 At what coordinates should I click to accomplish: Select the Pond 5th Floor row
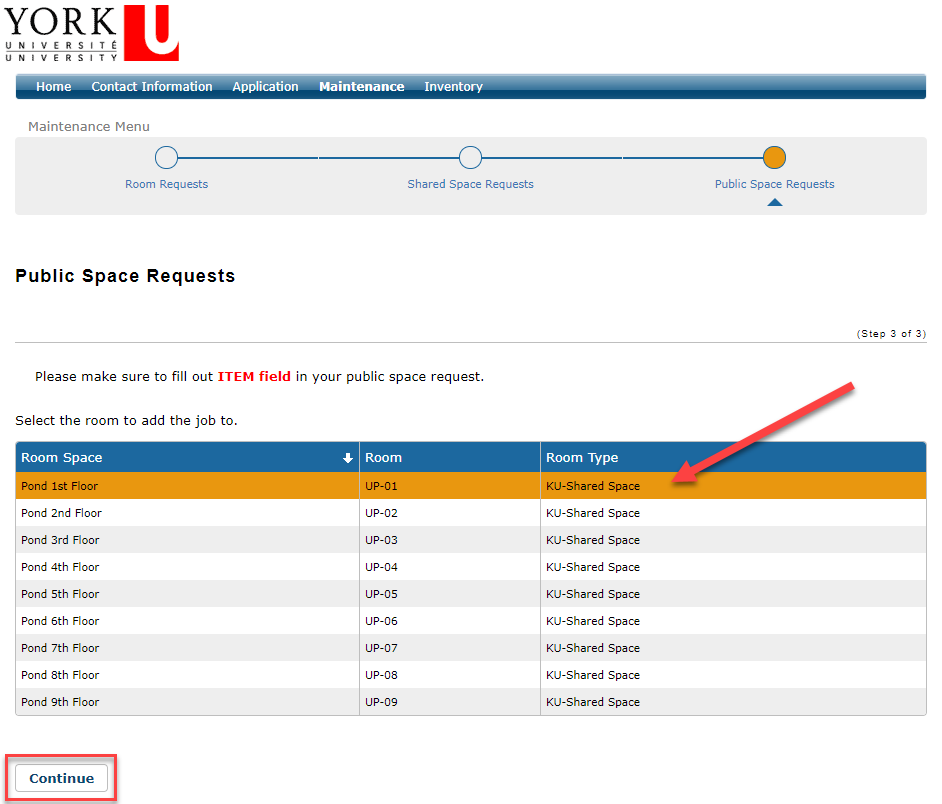pyautogui.click(x=471, y=594)
